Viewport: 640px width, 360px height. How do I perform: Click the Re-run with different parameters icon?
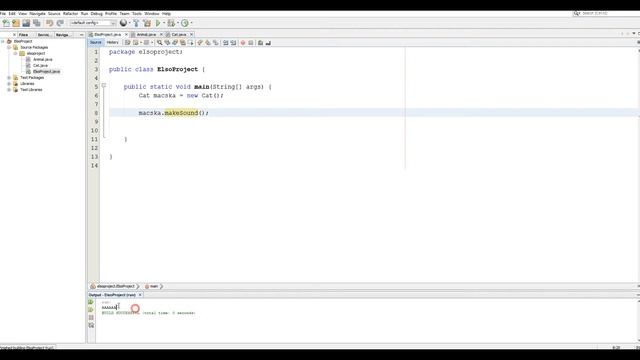[91, 310]
